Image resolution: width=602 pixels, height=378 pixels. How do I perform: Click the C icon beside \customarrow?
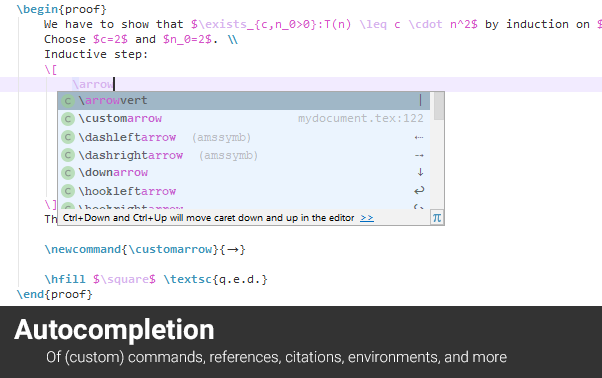(68, 119)
